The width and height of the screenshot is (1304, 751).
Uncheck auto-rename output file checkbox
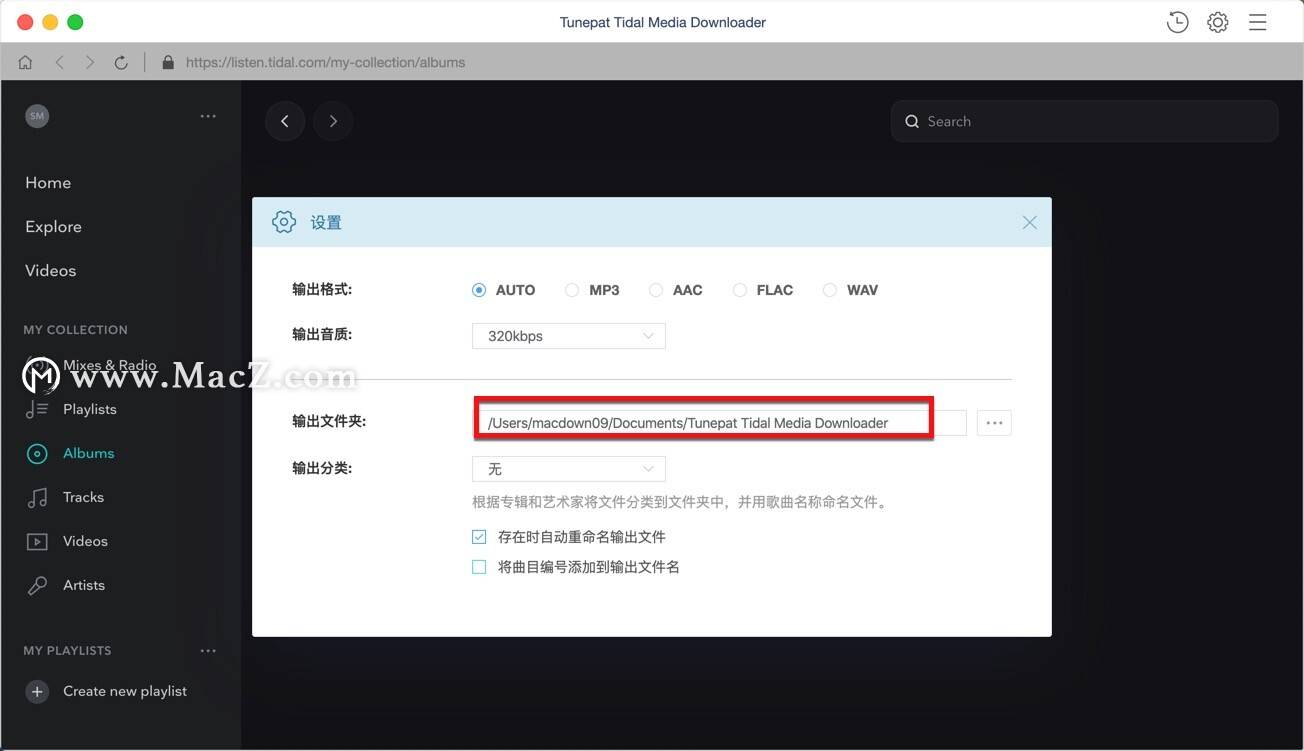(x=479, y=537)
